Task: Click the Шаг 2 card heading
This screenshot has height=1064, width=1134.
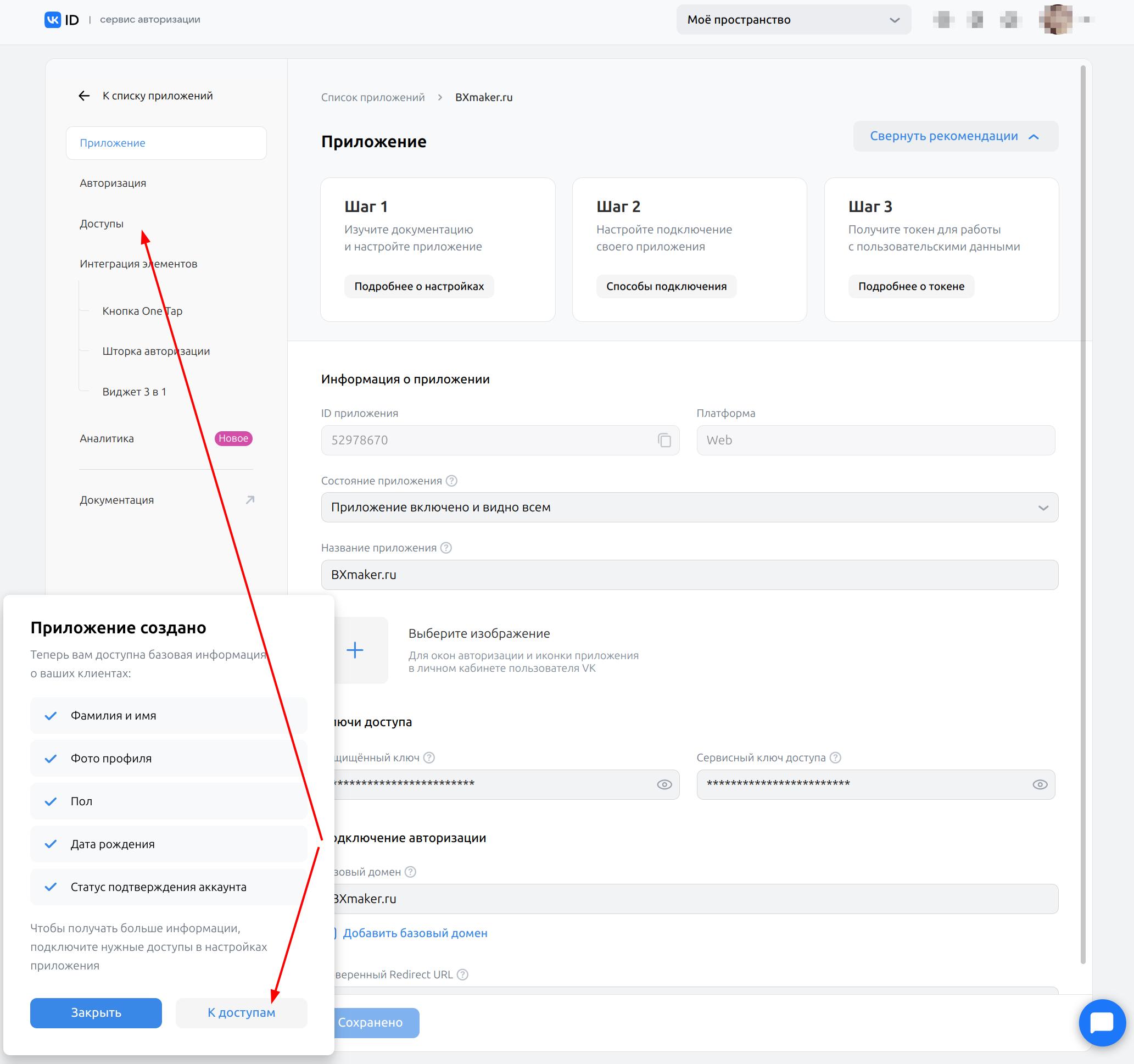Action: (x=618, y=207)
